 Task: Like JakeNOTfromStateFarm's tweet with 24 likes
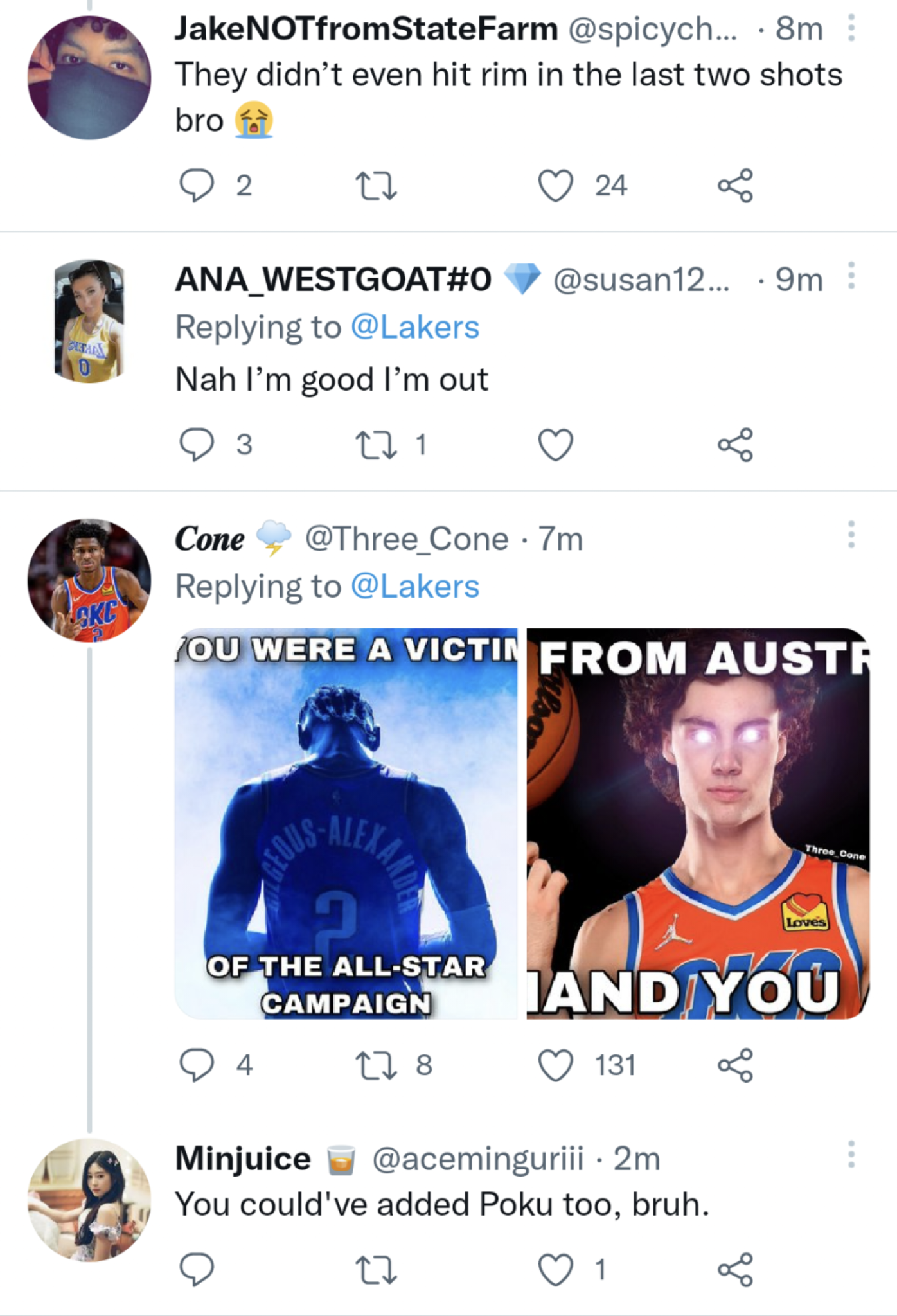point(555,186)
